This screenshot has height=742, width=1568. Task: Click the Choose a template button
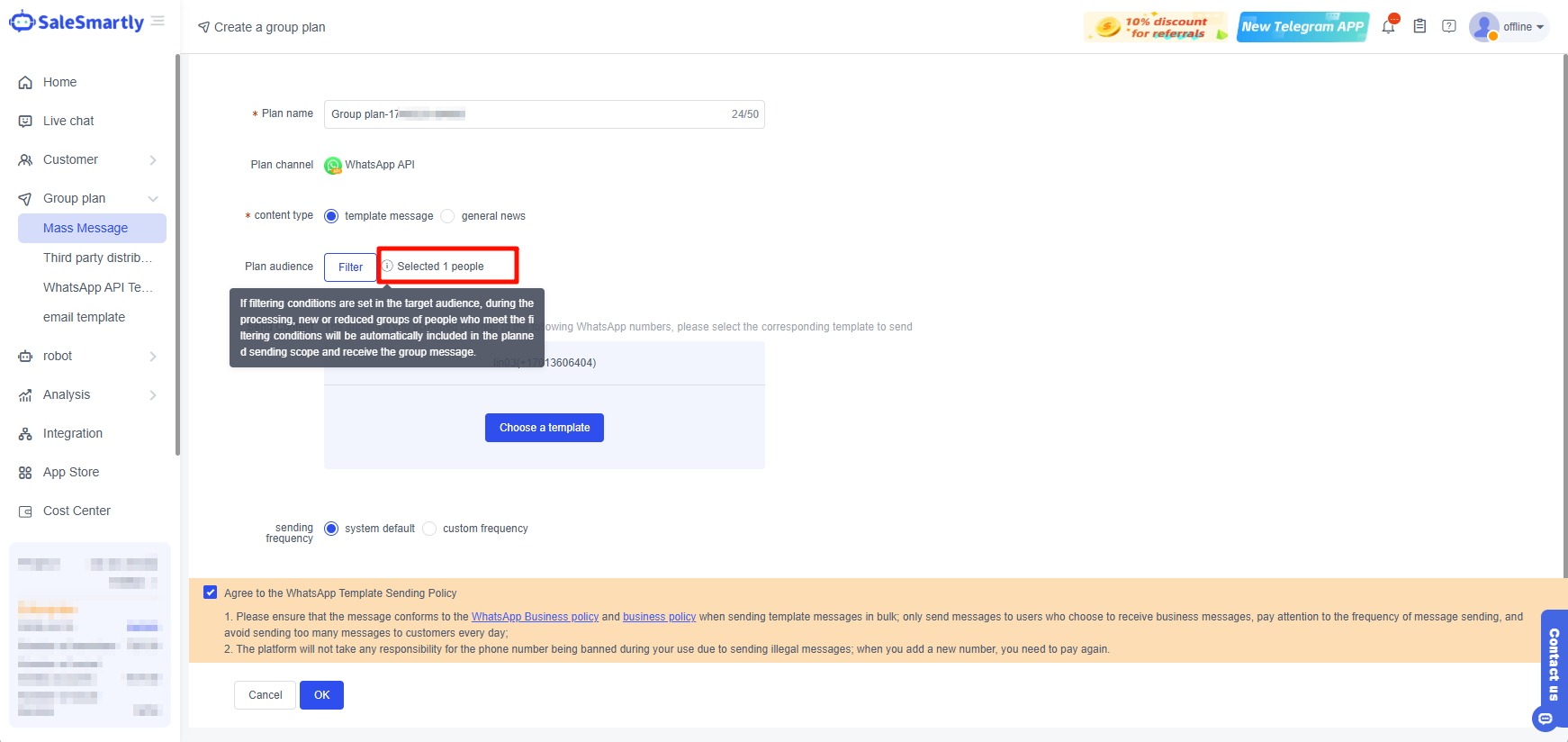545,428
